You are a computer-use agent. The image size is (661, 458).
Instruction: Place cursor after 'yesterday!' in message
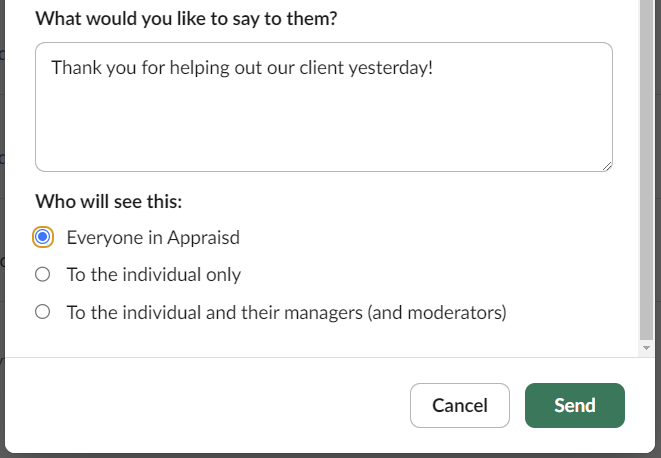[x=435, y=67]
